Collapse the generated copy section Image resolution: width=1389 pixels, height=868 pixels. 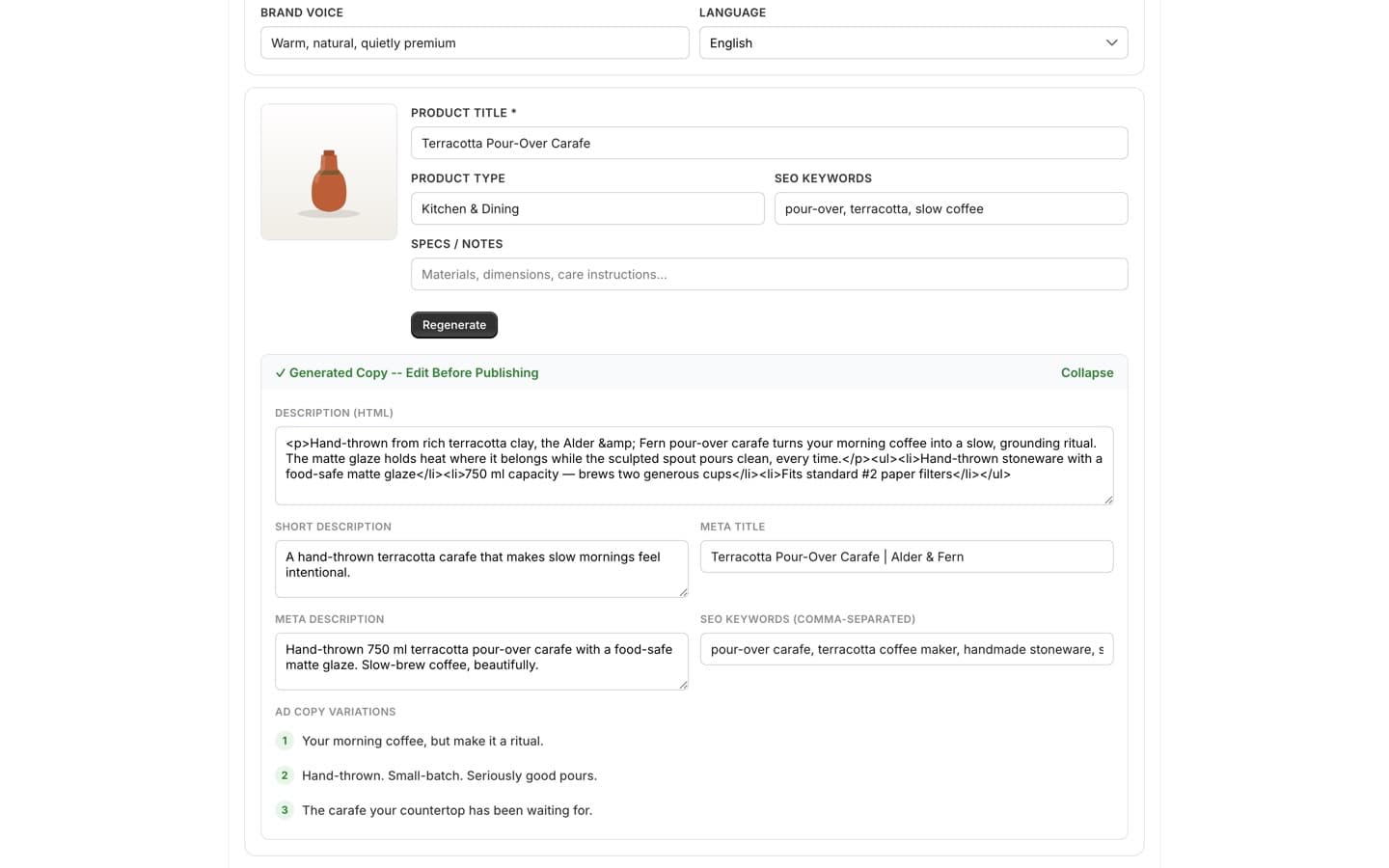(1087, 372)
